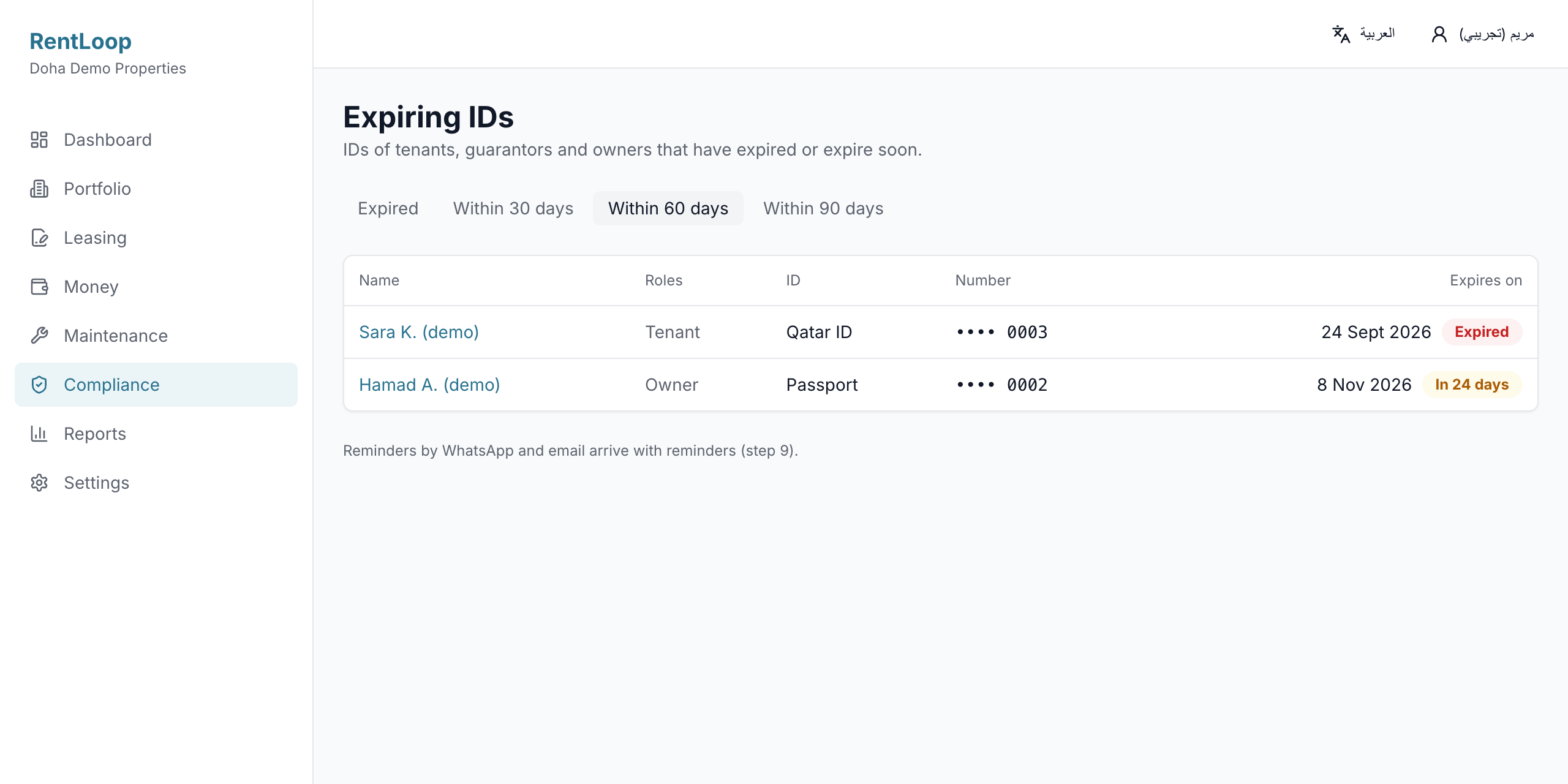Open مريم (تجريبي) user menu
This screenshot has width=1568, height=784.
click(x=1483, y=34)
